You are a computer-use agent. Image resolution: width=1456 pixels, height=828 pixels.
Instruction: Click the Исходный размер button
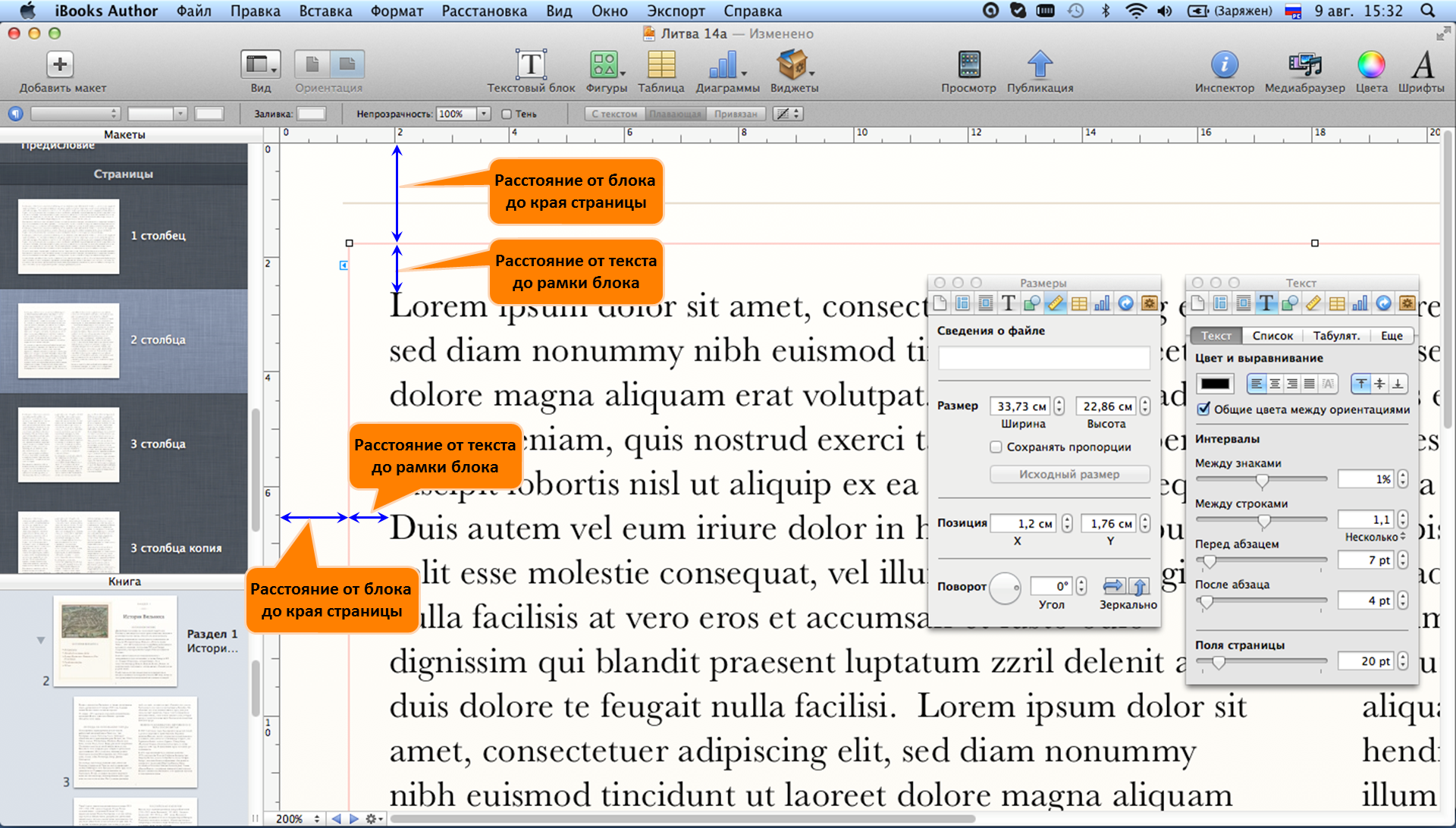pos(1069,474)
